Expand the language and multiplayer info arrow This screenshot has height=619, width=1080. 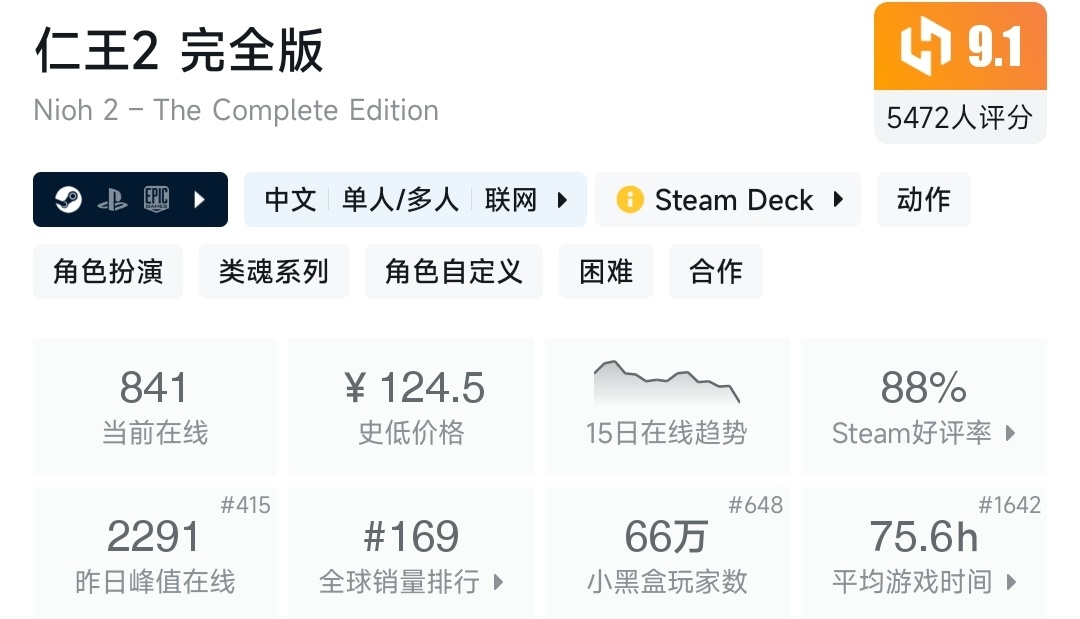563,200
